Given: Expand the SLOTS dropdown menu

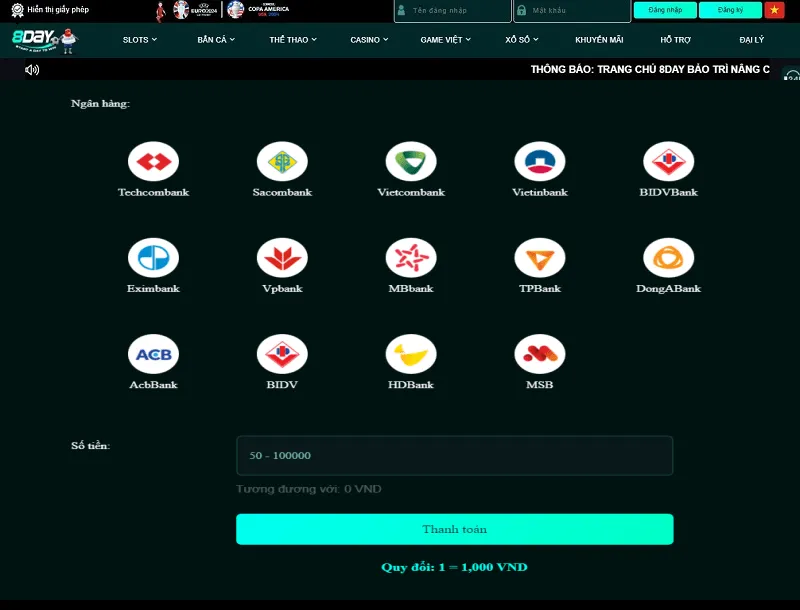Looking at the screenshot, I should (140, 40).
